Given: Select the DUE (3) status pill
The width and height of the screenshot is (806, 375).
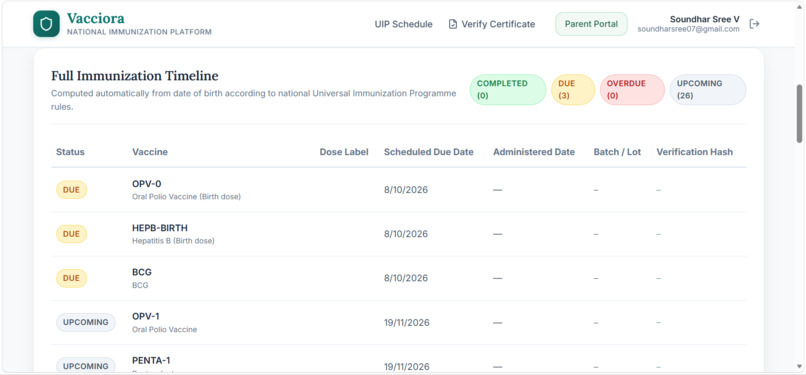Looking at the screenshot, I should click(573, 89).
